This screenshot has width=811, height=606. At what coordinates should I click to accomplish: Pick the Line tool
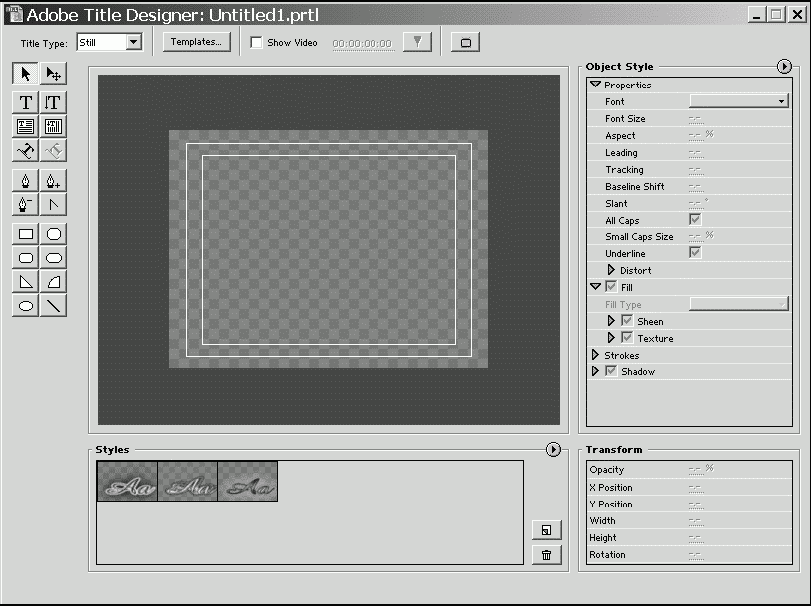[54, 306]
